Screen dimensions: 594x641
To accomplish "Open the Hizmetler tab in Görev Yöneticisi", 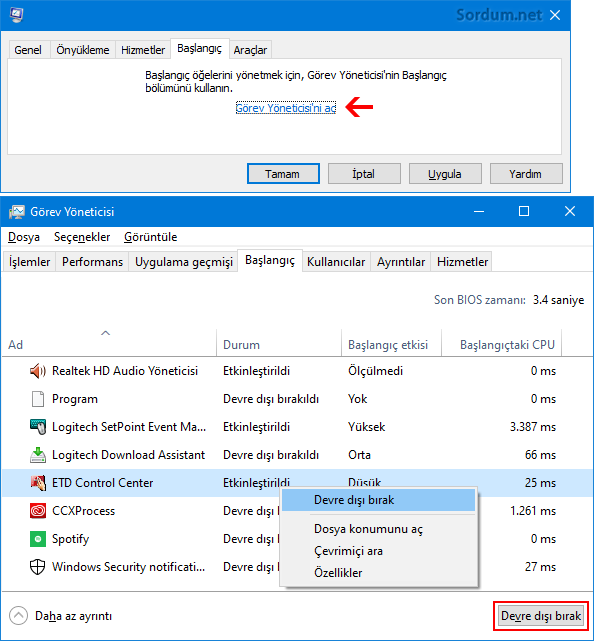I will [462, 262].
